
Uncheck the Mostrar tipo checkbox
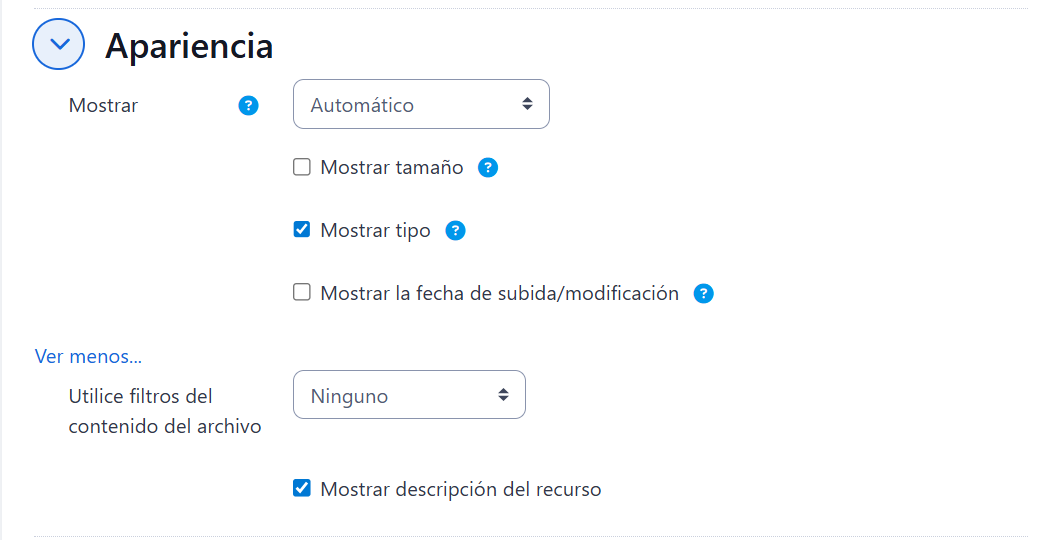point(302,231)
